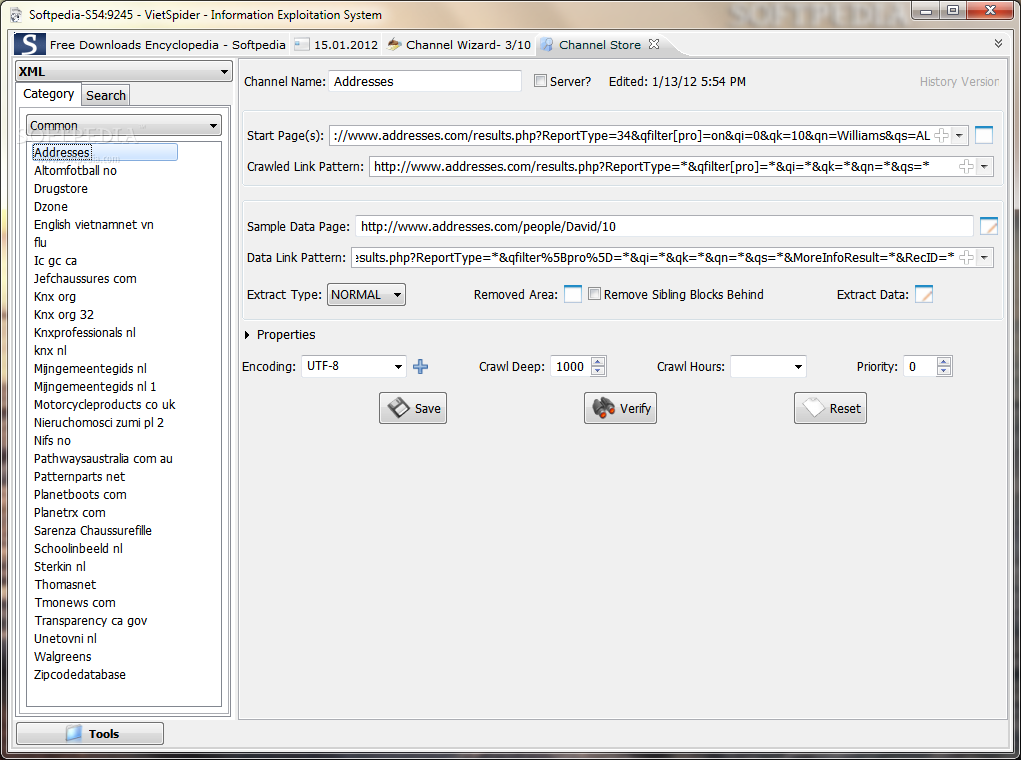1021x760 pixels.
Task: Increase the Priority value
Action: [x=944, y=361]
